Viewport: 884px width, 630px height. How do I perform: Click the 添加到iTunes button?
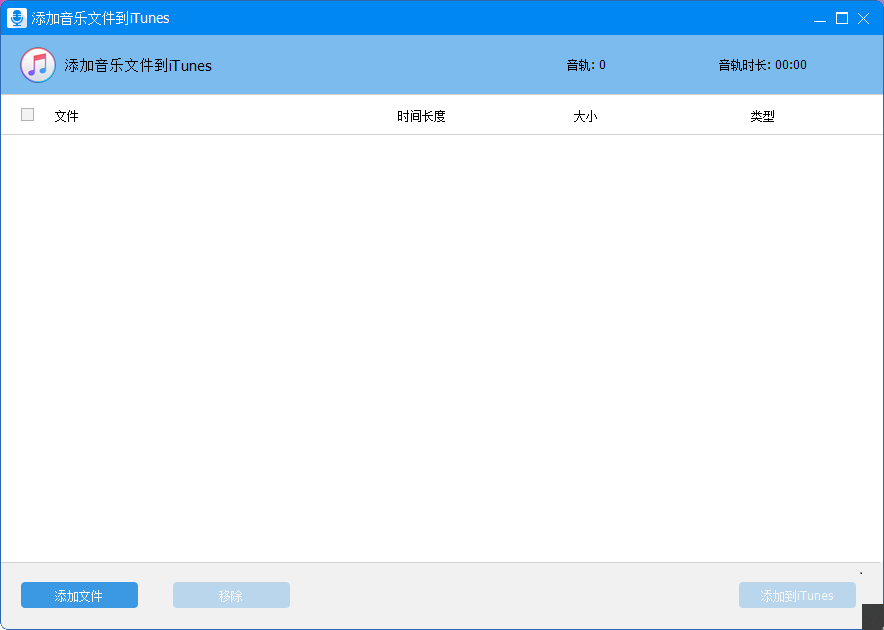point(797,595)
